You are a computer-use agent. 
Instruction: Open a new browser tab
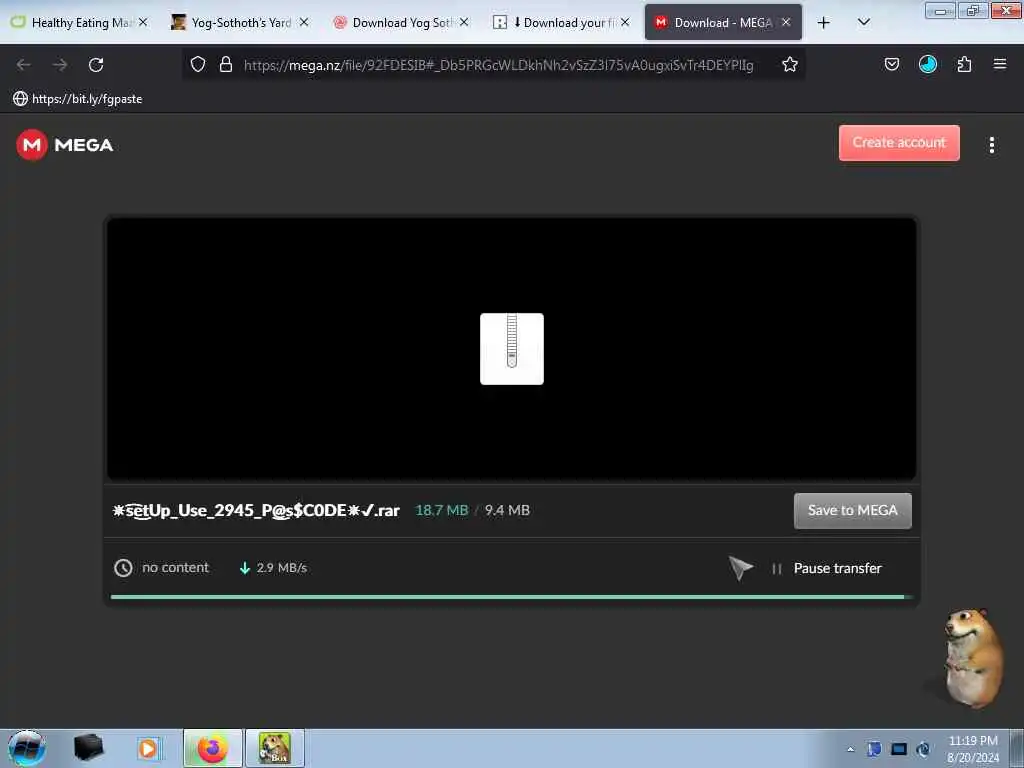click(x=824, y=23)
